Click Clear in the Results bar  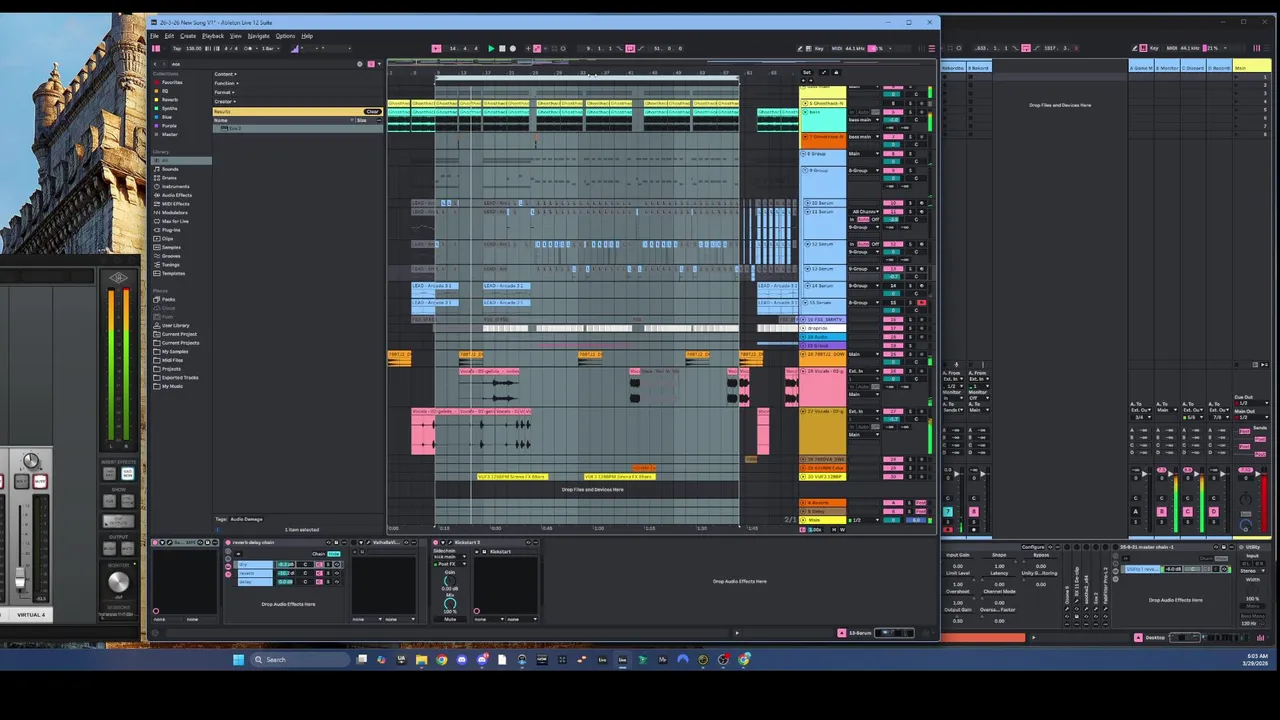[x=372, y=111]
